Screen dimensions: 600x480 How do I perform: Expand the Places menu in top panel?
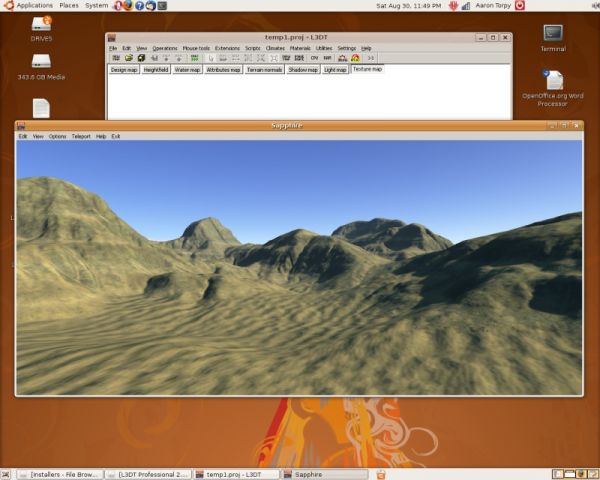point(69,5)
